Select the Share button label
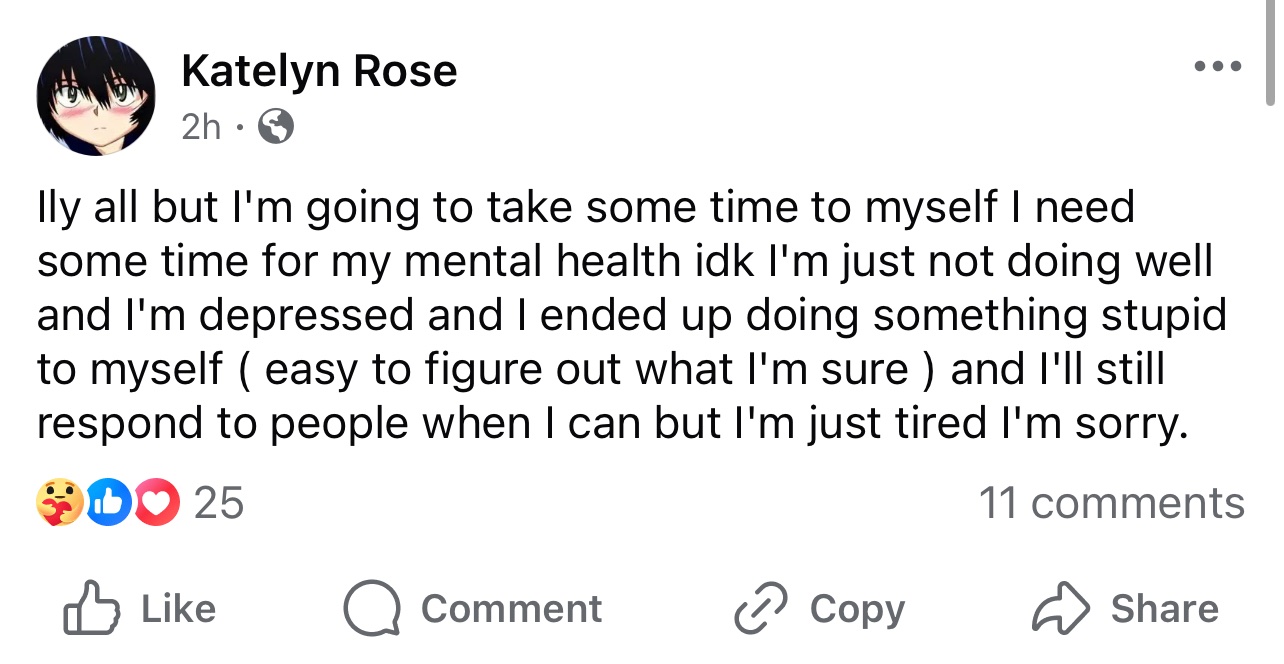Screen dimensions: 1284x664 [x=1165, y=609]
